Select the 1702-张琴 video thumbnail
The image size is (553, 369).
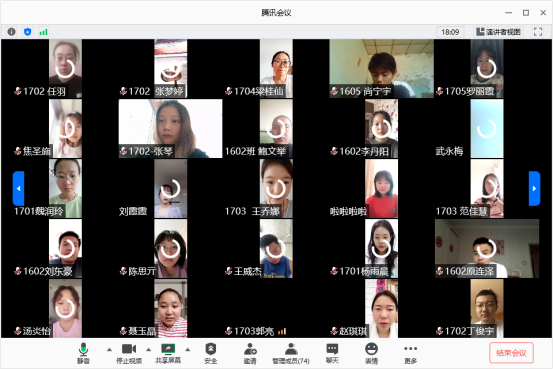(x=170, y=128)
